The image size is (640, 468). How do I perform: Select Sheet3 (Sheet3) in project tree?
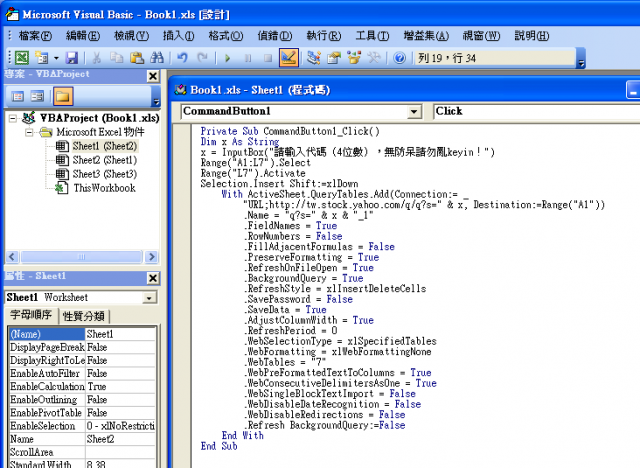tap(104, 174)
